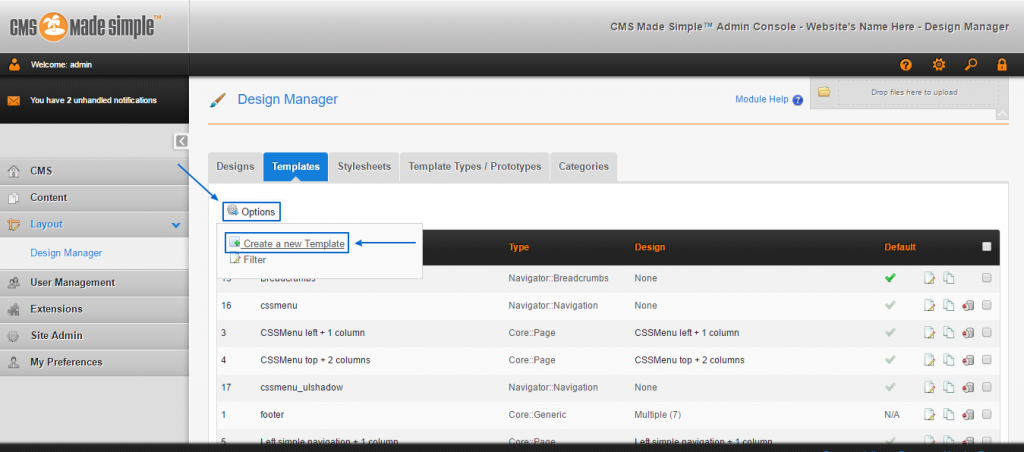Expand the CMS sidebar section
The width and height of the screenshot is (1024, 452).
pyautogui.click(x=94, y=171)
